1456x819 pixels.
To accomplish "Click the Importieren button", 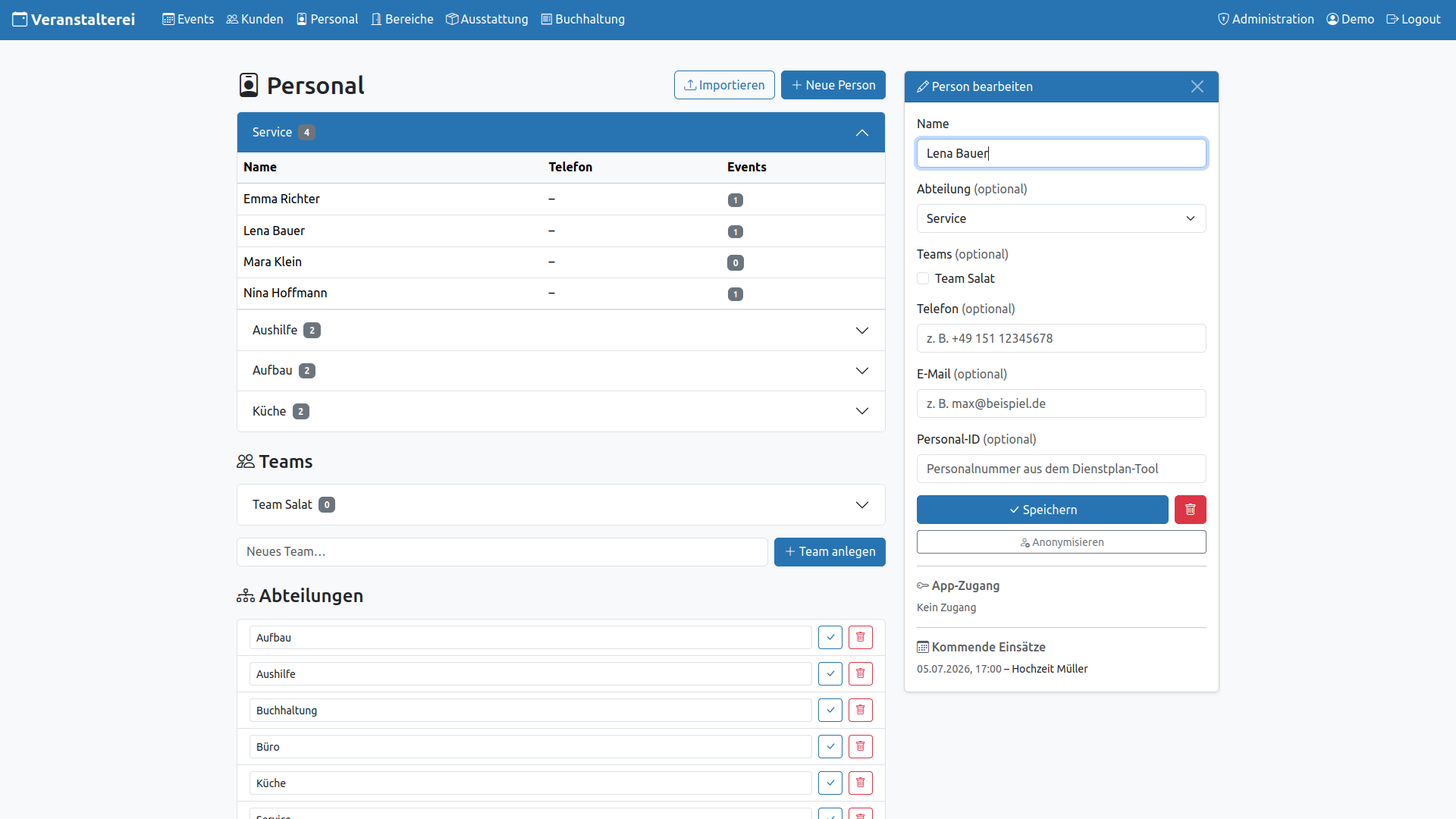I will point(724,85).
